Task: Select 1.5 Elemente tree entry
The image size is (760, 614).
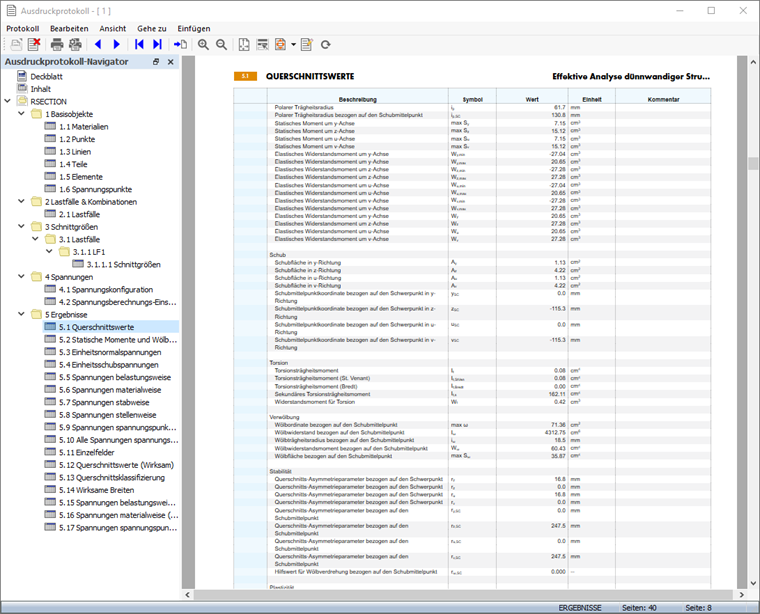Action: [x=81, y=177]
